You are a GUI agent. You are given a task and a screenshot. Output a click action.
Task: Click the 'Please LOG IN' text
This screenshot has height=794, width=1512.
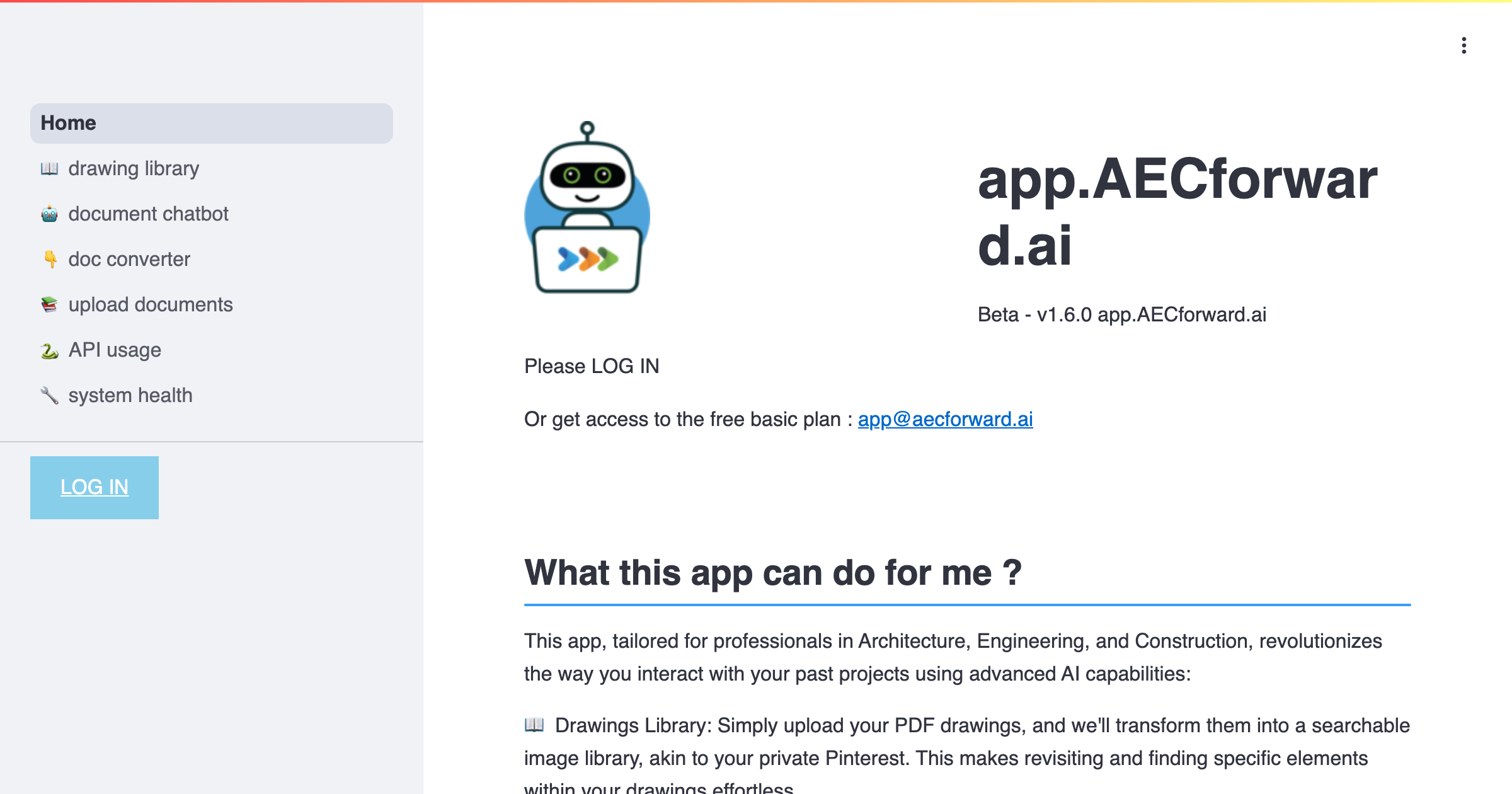(592, 366)
